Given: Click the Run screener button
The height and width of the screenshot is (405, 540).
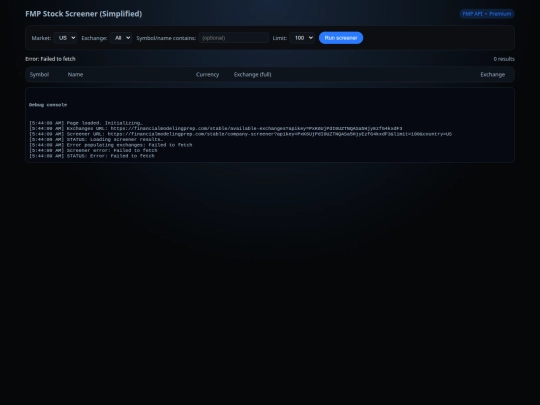Looking at the screenshot, I should tap(341, 38).
